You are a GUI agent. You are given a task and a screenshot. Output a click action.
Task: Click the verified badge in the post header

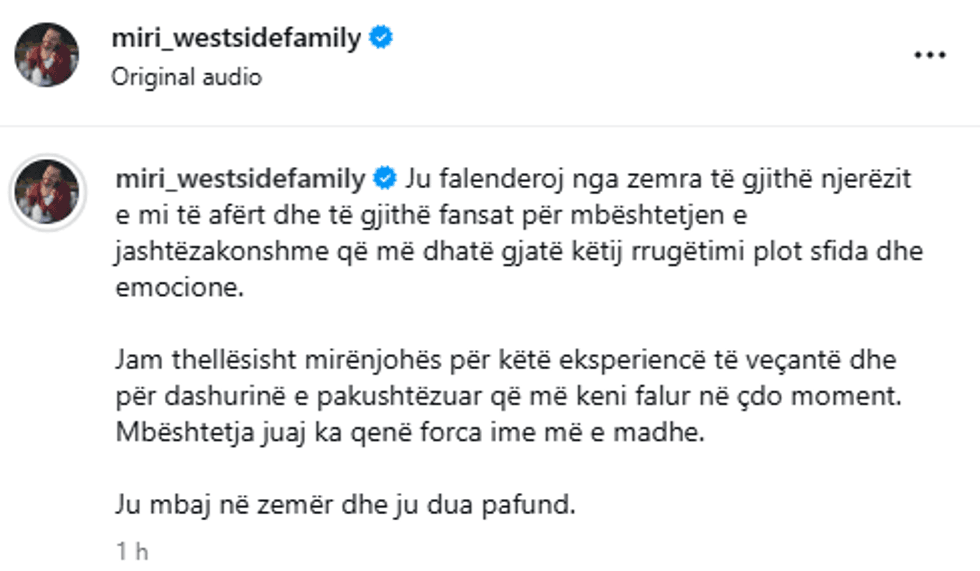coord(381,39)
